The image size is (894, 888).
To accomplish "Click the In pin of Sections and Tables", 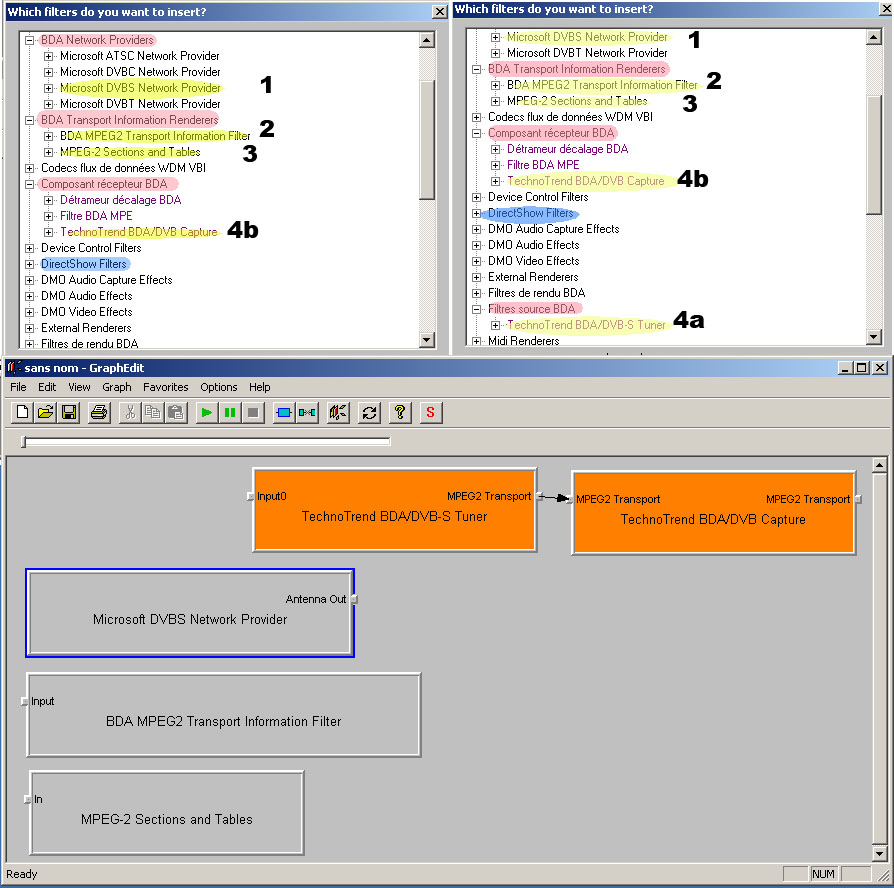I will [27, 800].
